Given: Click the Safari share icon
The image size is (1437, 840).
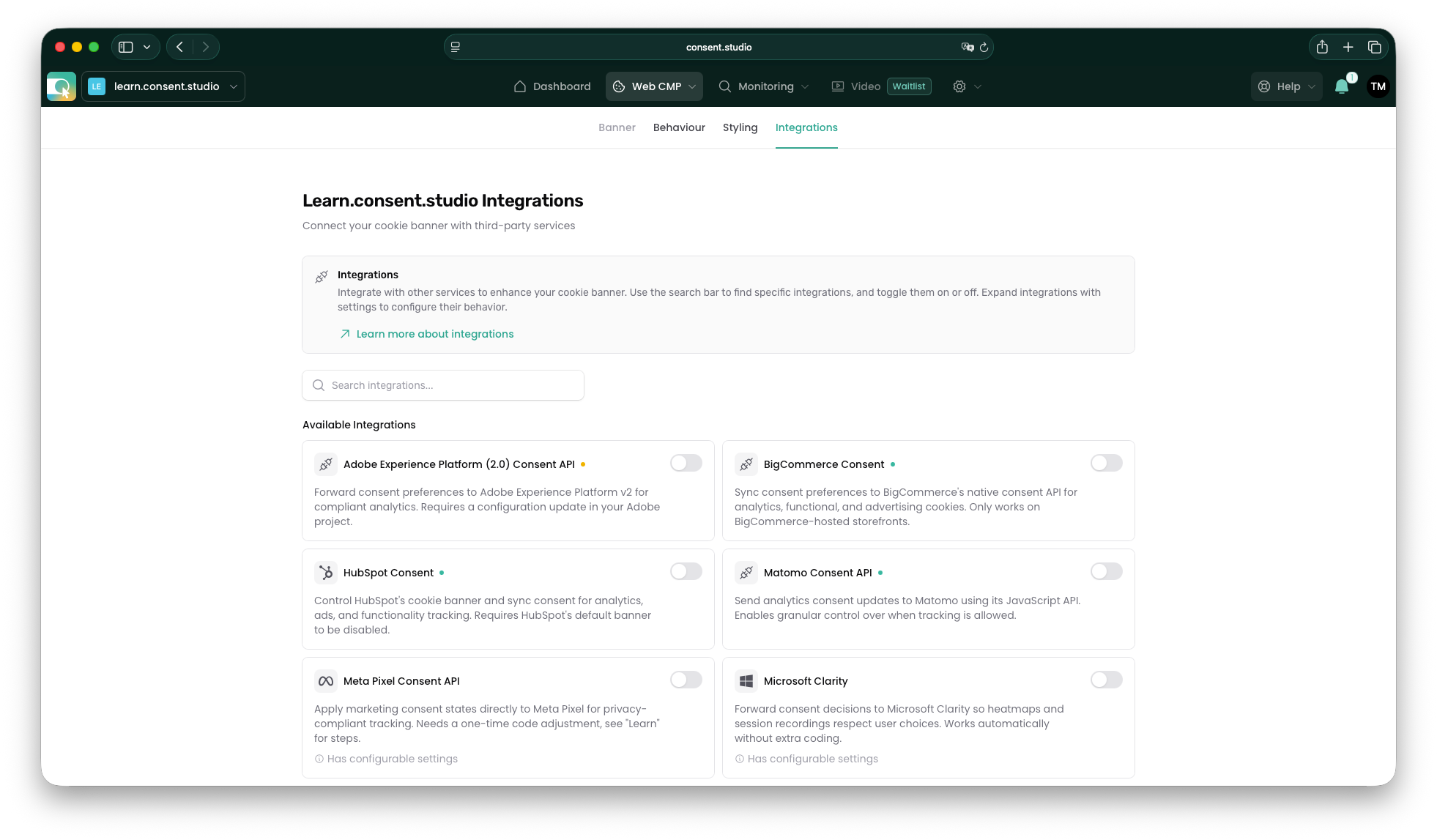Looking at the screenshot, I should (x=1322, y=47).
